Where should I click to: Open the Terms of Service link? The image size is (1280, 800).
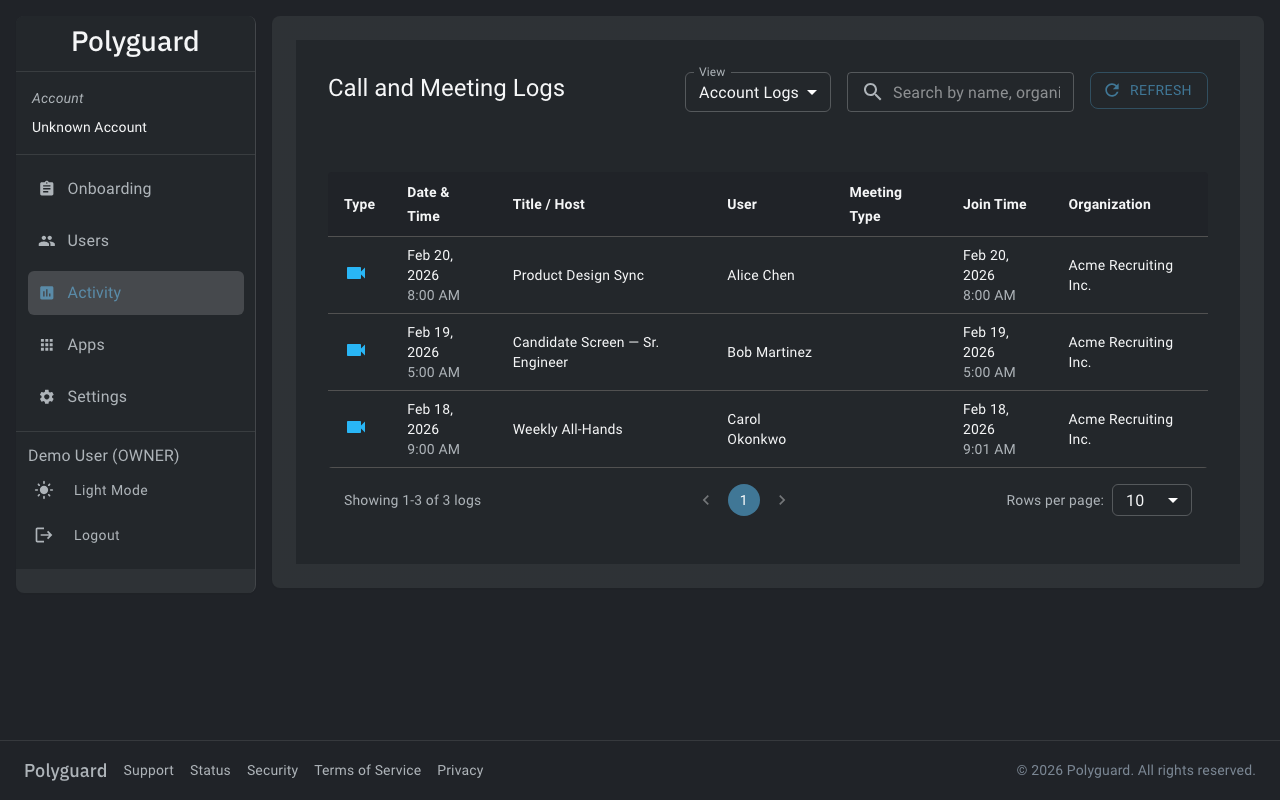coord(367,770)
